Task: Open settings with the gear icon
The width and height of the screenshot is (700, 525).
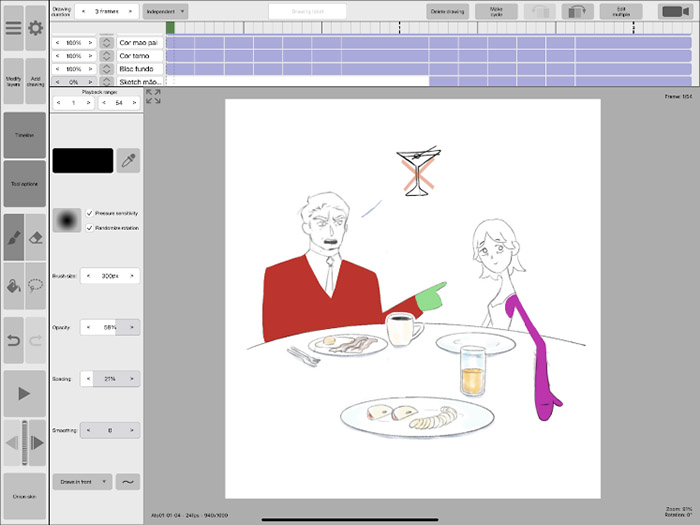Action: (36, 28)
